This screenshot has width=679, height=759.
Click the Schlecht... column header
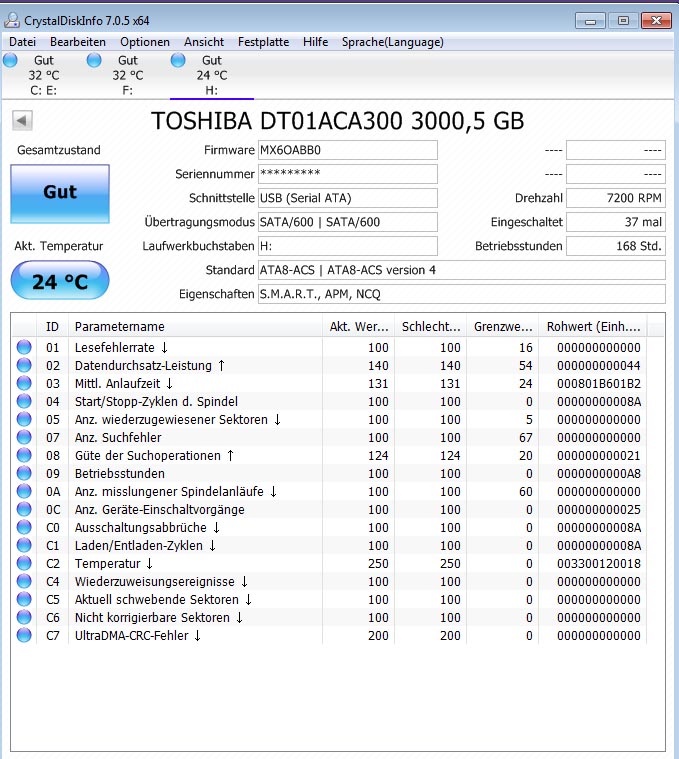pos(431,327)
